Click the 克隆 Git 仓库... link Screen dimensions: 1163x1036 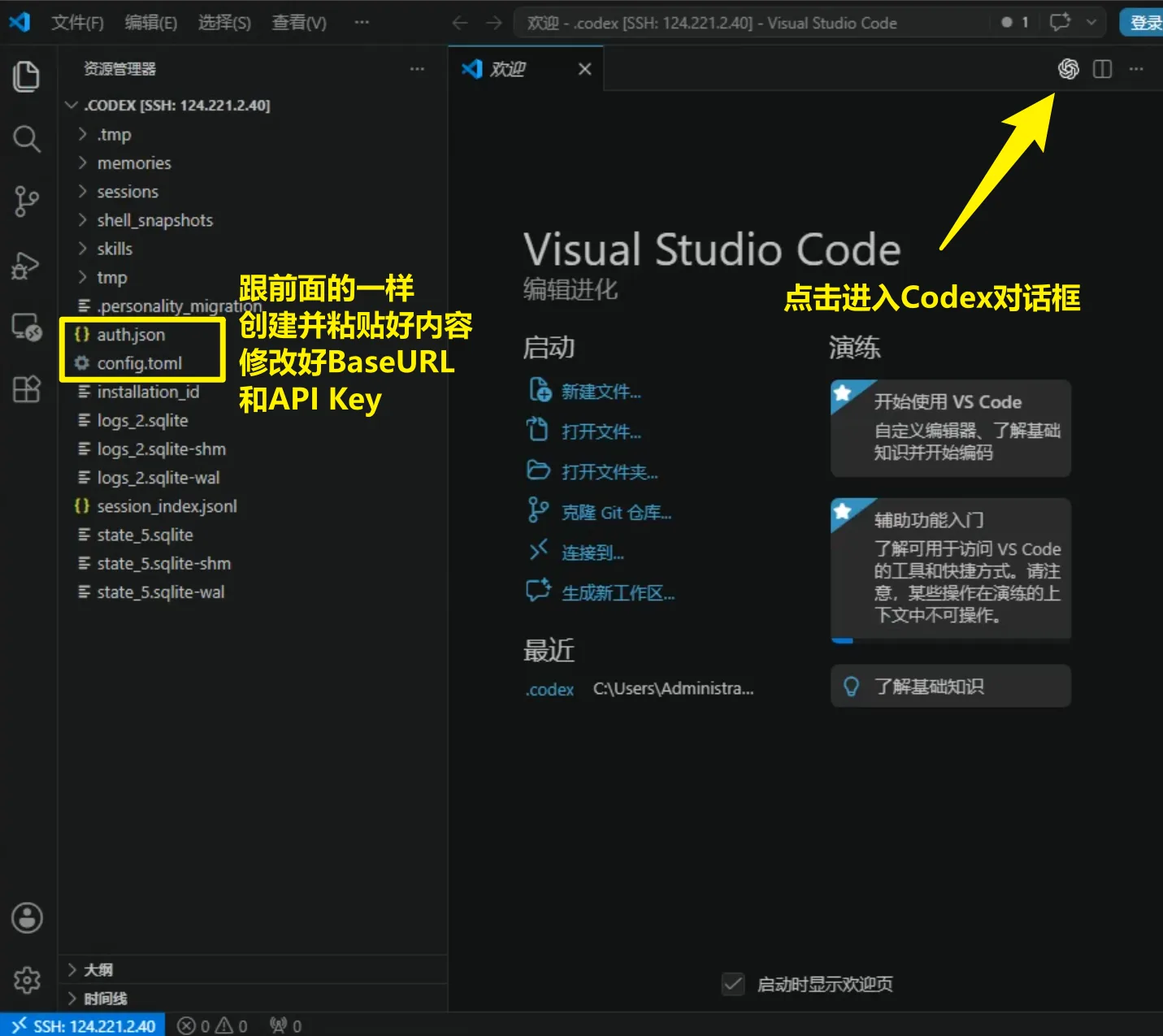coord(616,513)
